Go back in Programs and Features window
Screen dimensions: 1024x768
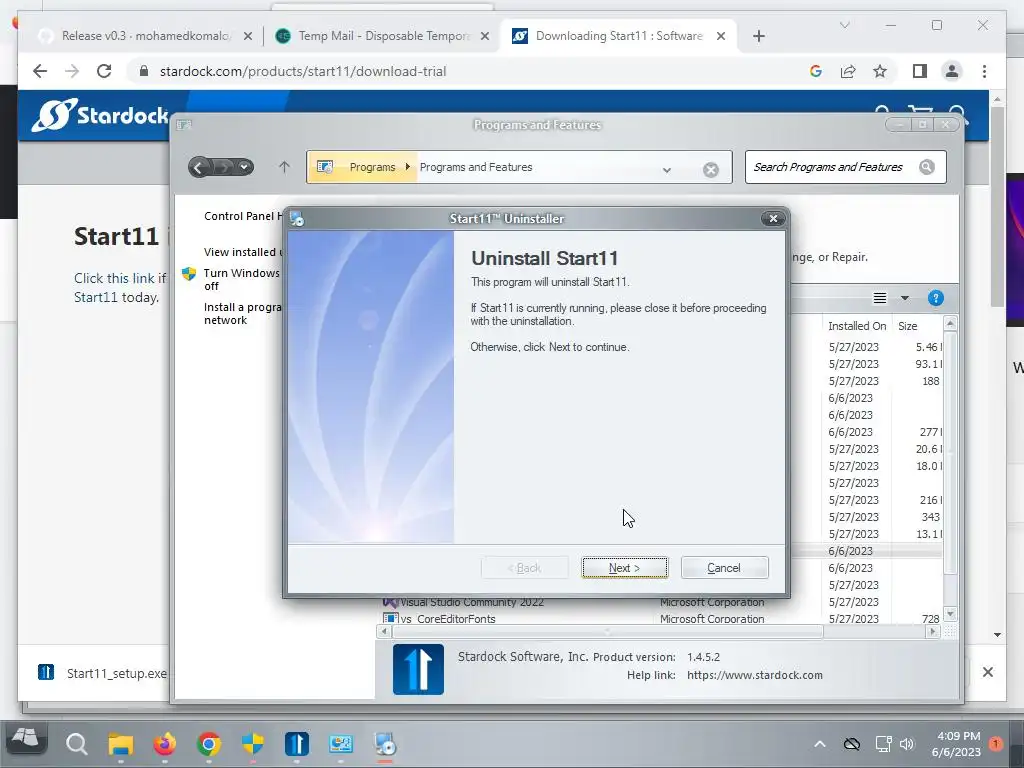coord(199,167)
